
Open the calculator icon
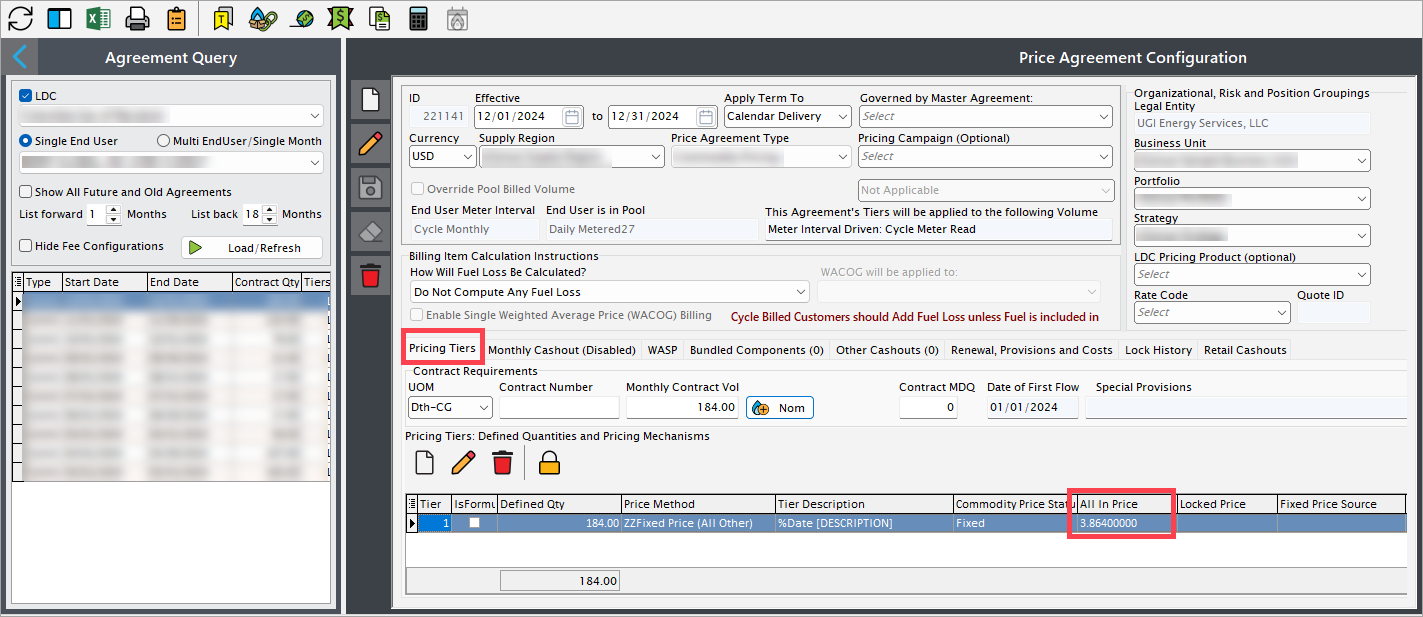419,18
